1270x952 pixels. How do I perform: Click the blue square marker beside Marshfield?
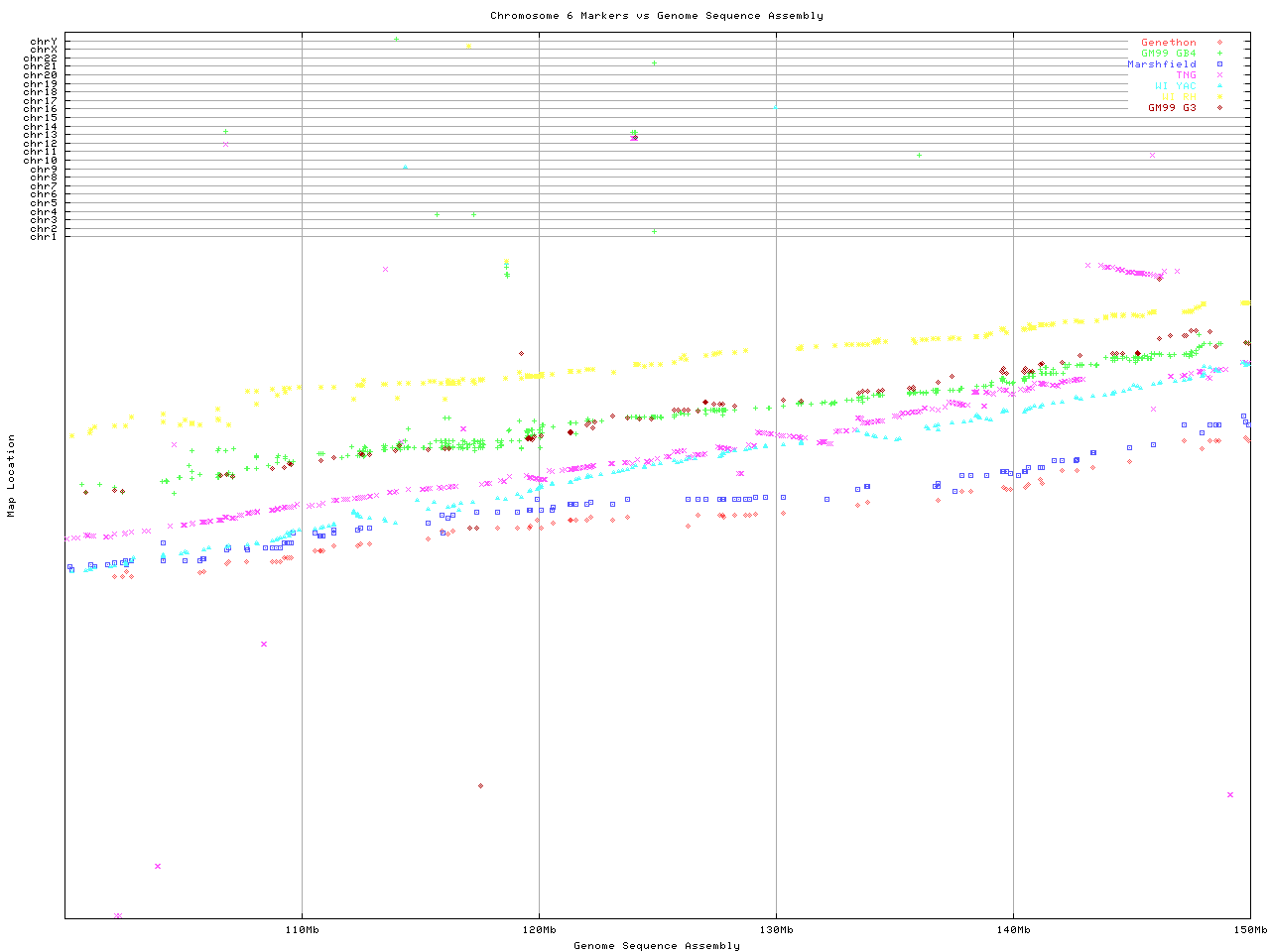tap(1219, 64)
